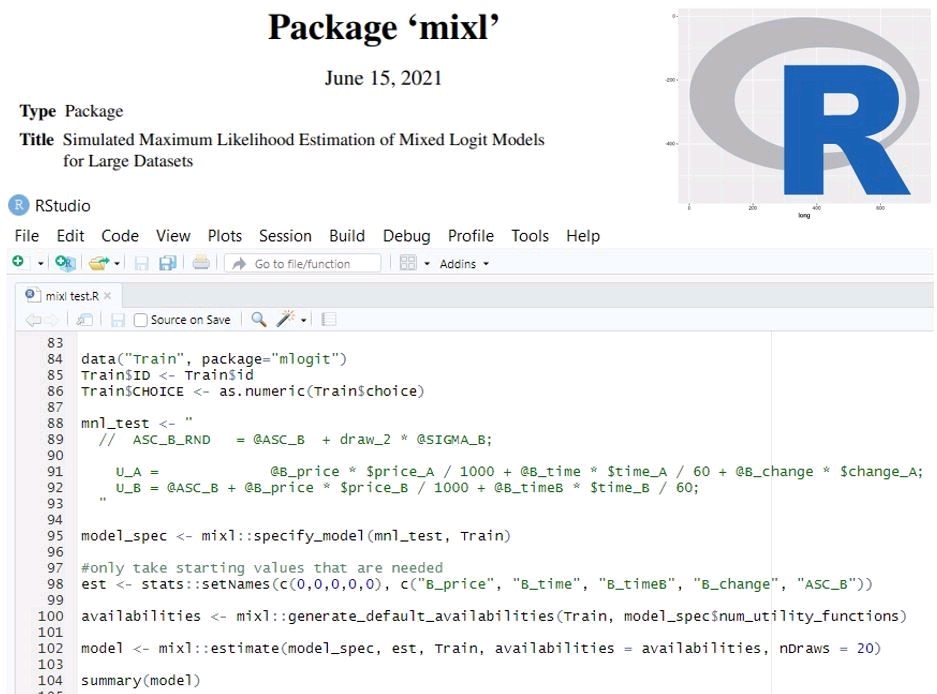Close the mixl test.R tab

tap(108, 296)
